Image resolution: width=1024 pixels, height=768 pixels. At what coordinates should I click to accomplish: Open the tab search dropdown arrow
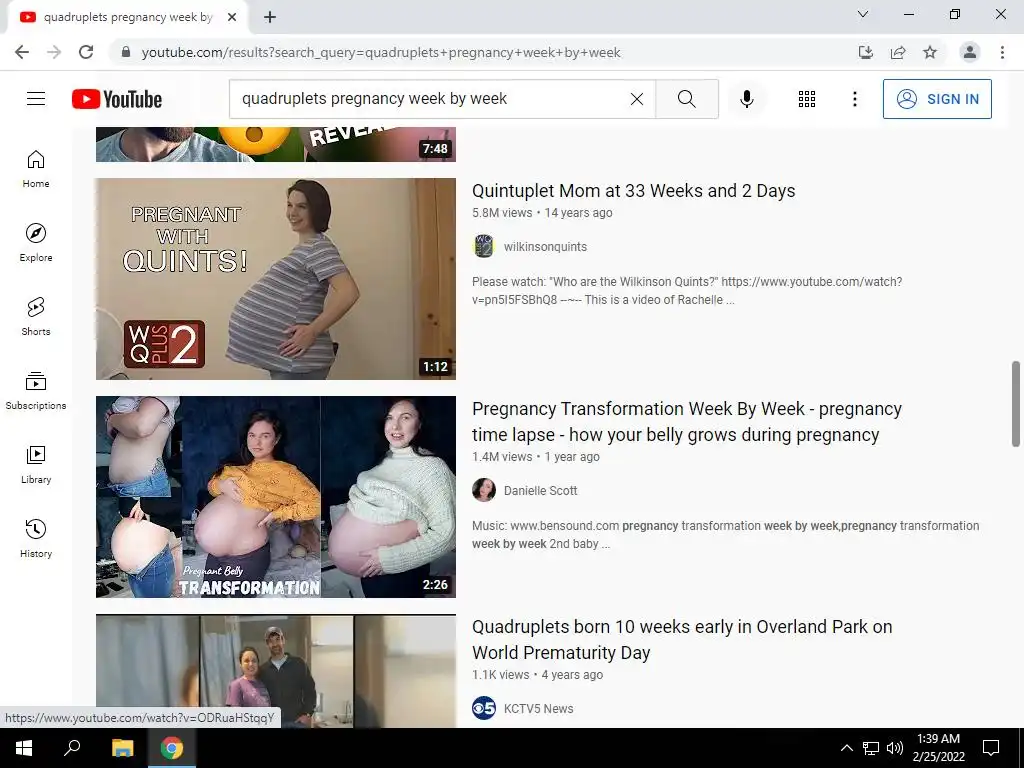pos(863,14)
